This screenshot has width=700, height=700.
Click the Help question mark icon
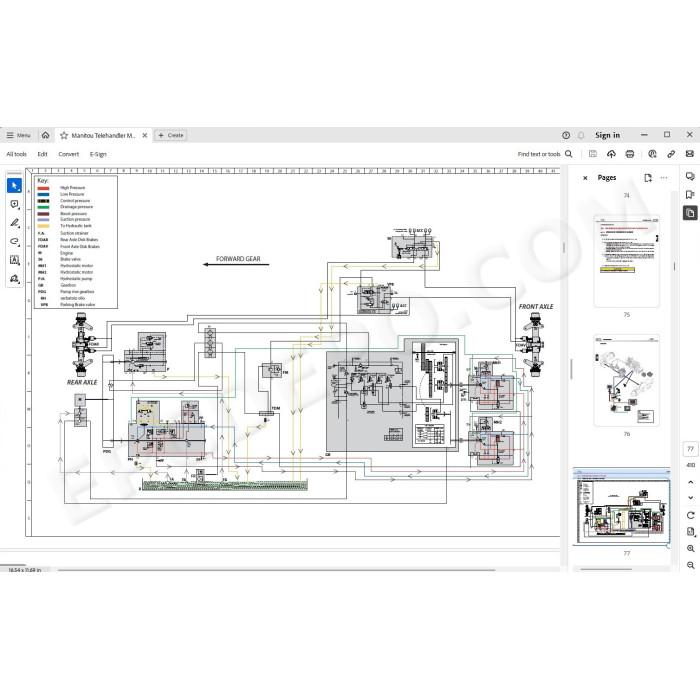[x=566, y=135]
